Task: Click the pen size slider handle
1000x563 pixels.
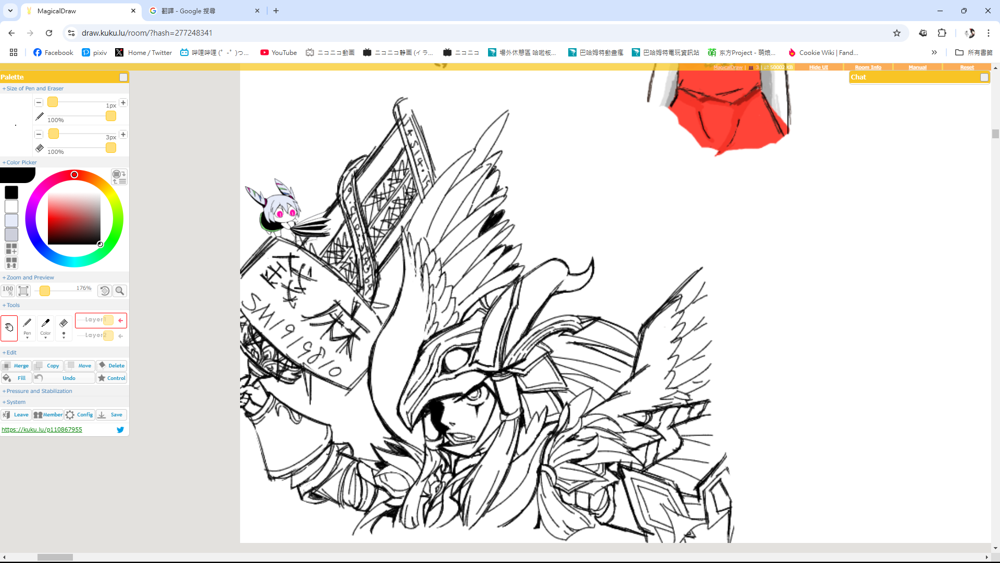Action: (x=52, y=102)
